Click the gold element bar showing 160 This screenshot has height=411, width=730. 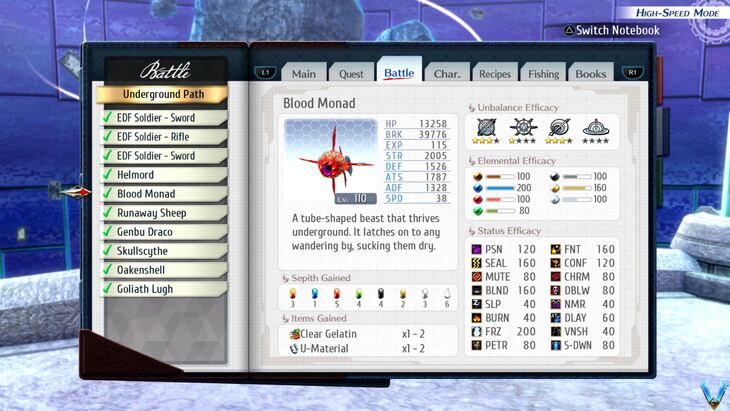pyautogui.click(x=577, y=188)
